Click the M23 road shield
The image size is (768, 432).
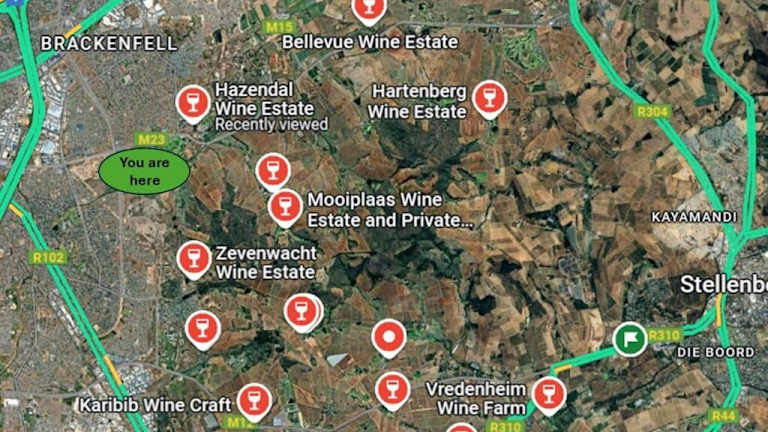click(x=151, y=140)
